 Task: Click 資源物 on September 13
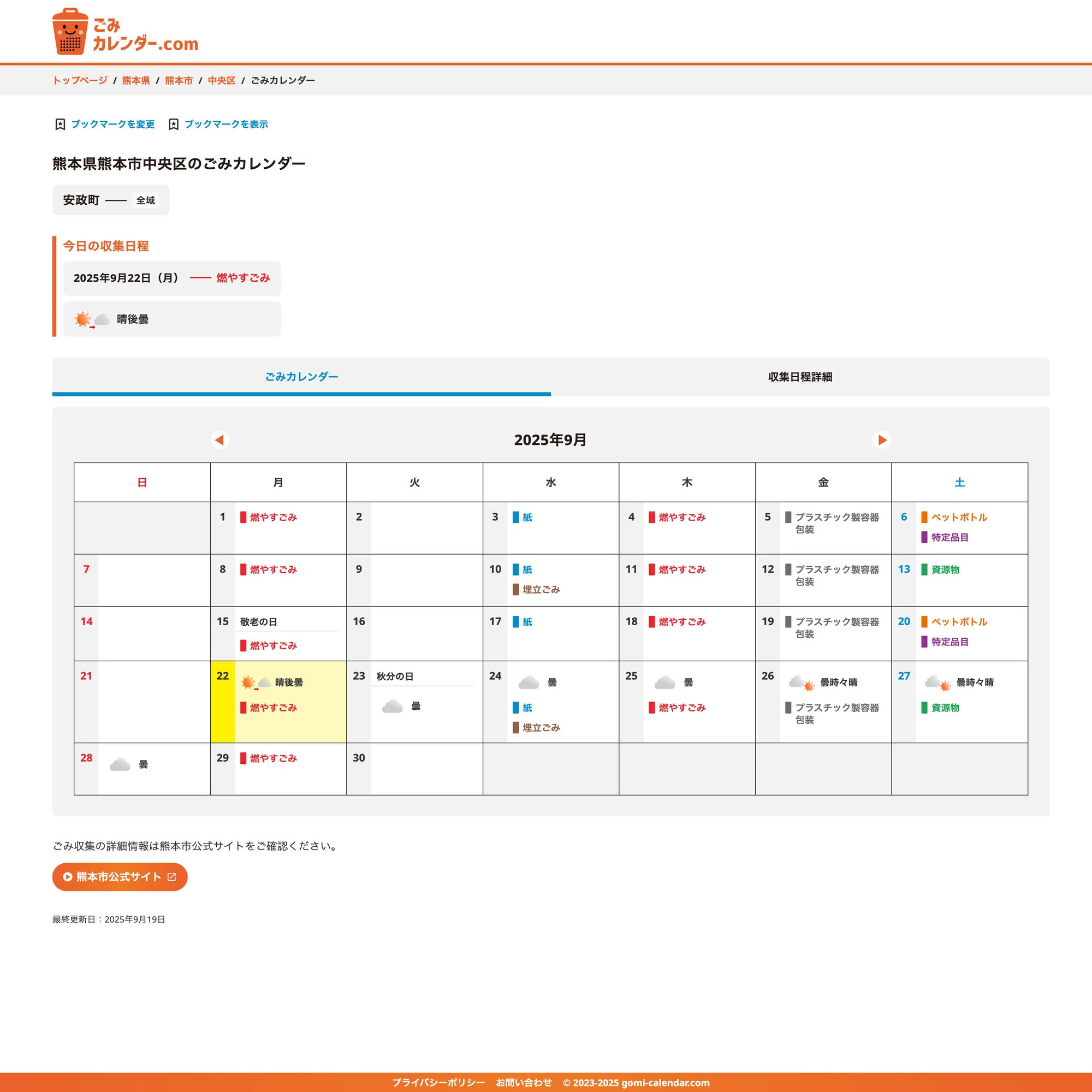pyautogui.click(x=945, y=569)
